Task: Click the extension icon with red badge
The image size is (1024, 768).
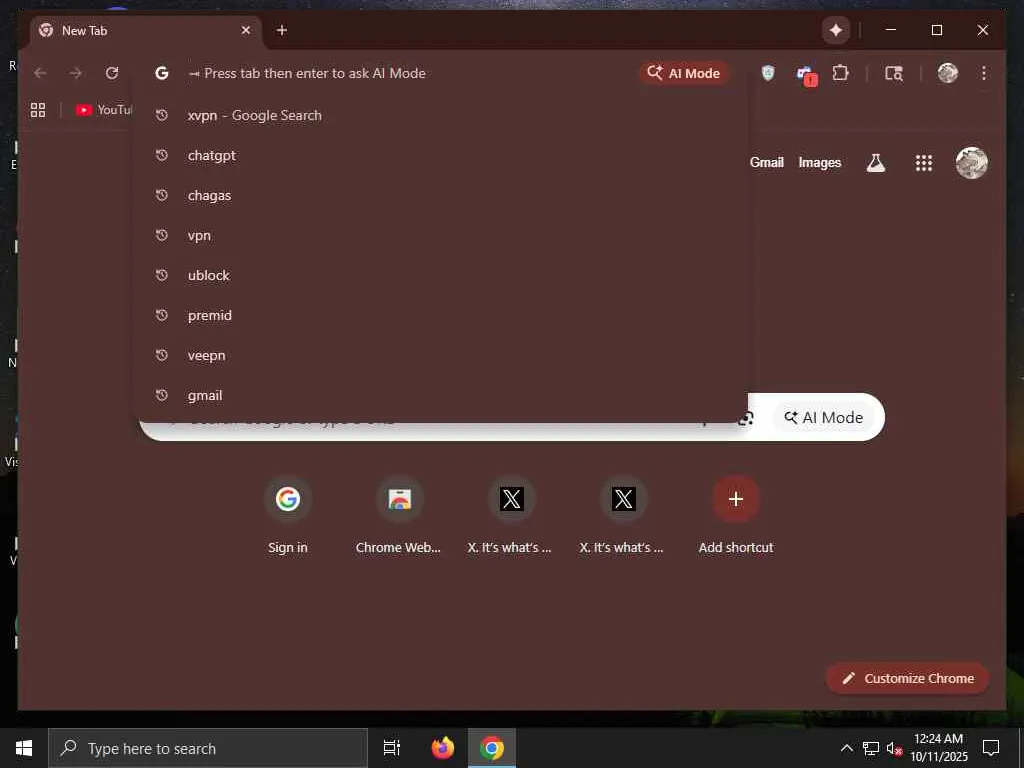Action: (807, 75)
